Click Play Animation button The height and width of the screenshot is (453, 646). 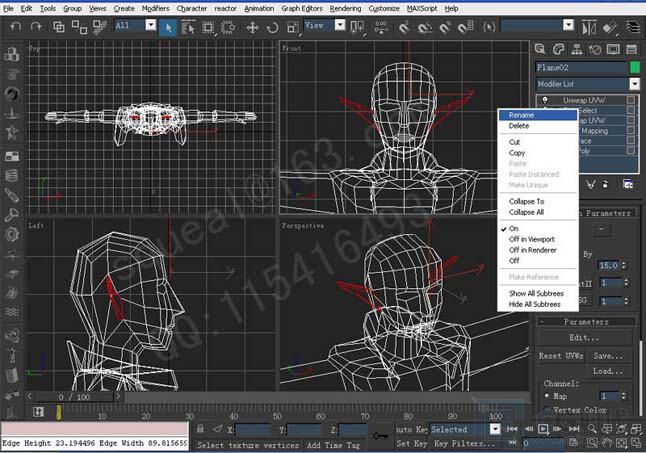(x=543, y=429)
